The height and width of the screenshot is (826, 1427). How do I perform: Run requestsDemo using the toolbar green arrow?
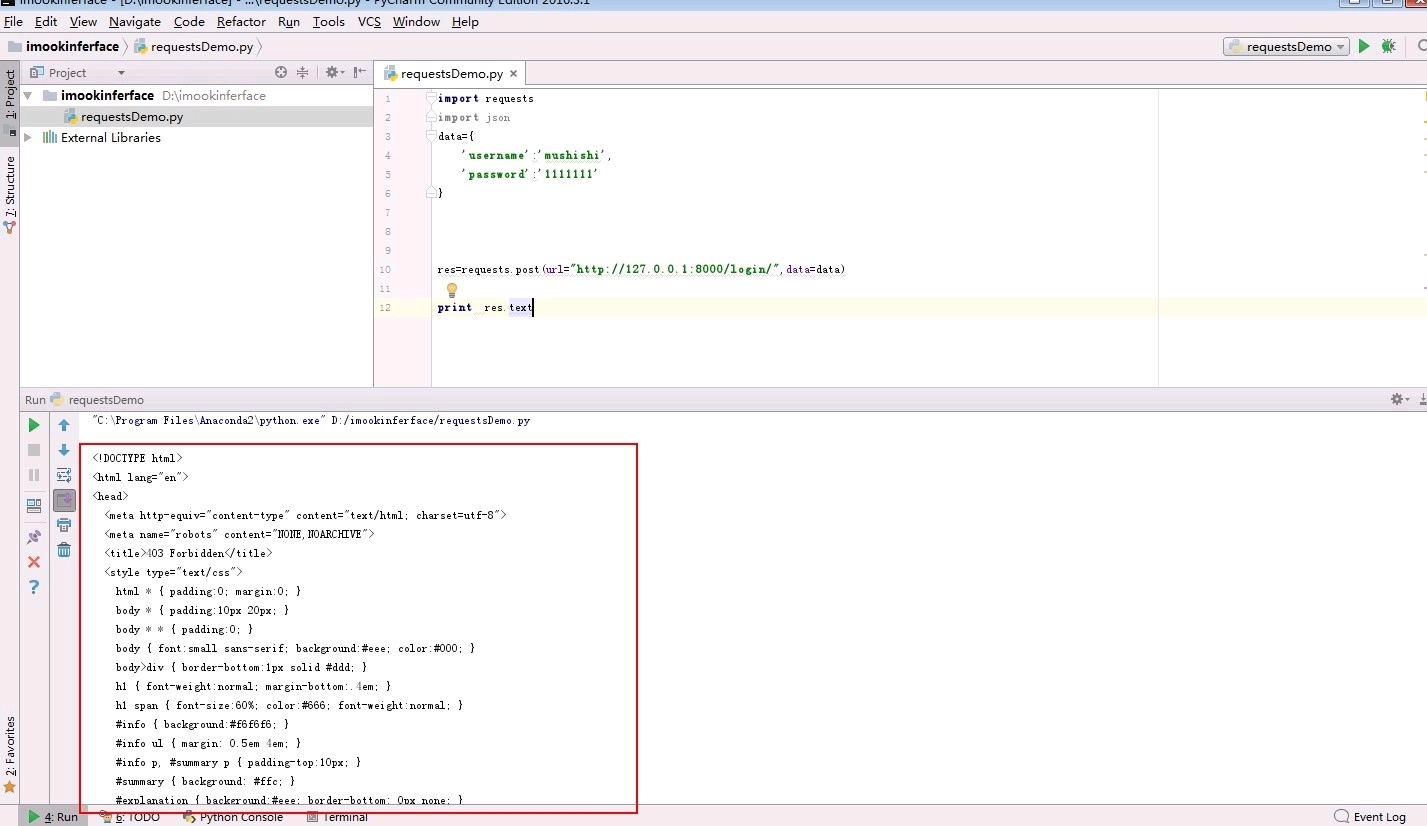point(1364,46)
